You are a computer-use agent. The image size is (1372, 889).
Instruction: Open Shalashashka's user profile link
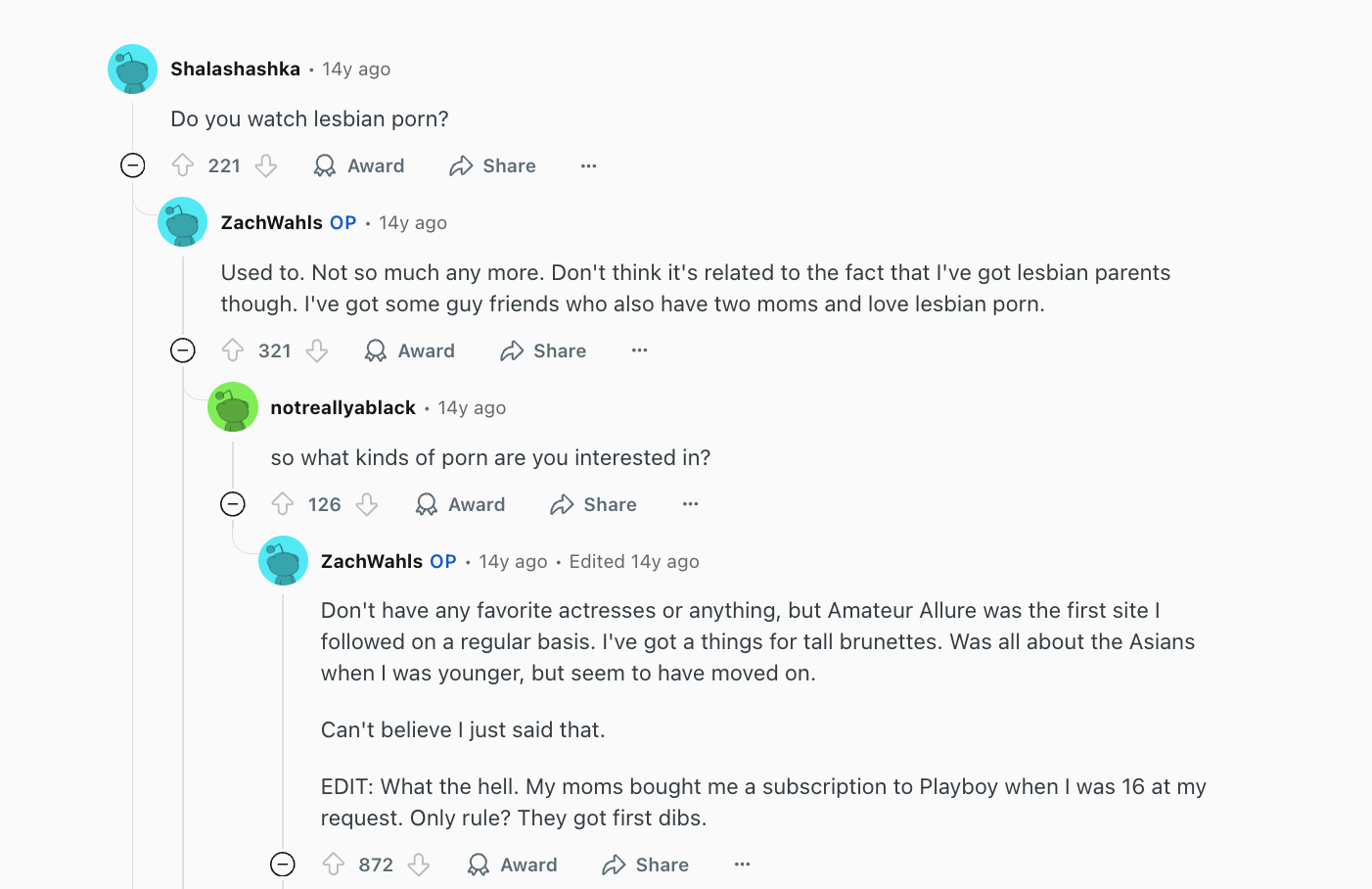coord(235,69)
